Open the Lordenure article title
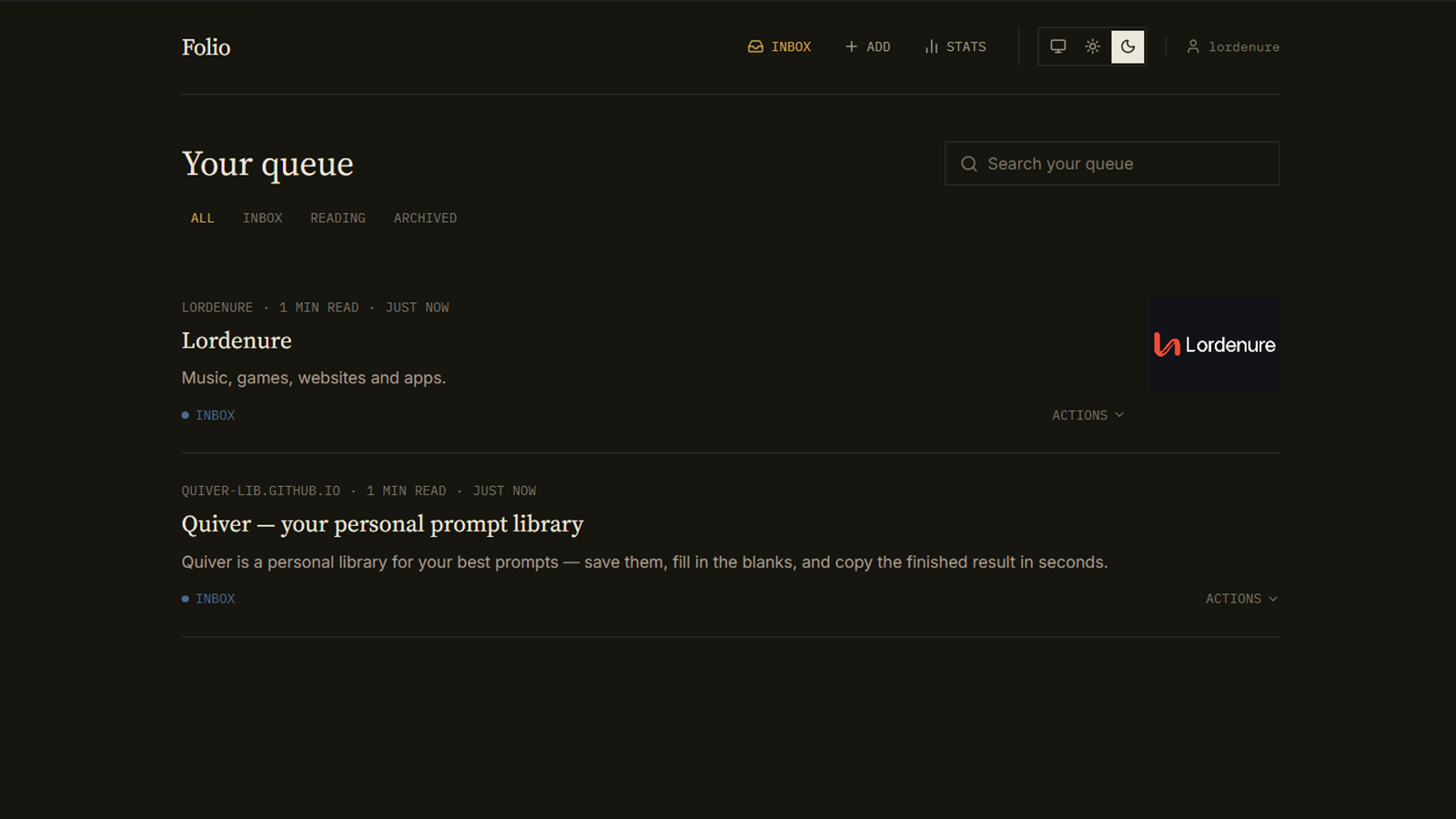Screen dimensions: 1456x819 (237, 340)
